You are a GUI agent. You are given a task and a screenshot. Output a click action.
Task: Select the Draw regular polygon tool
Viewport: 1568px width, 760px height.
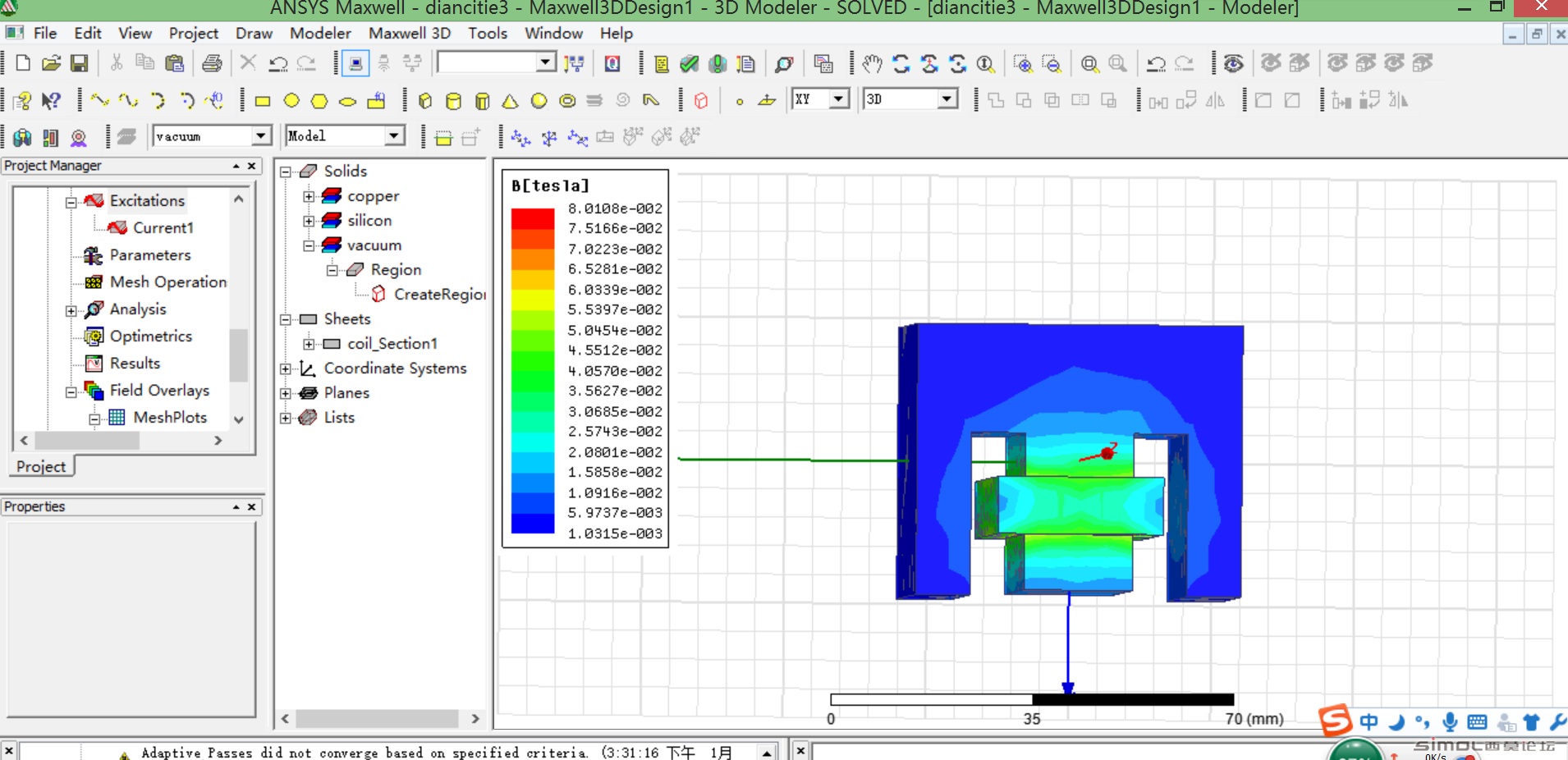coord(319,101)
